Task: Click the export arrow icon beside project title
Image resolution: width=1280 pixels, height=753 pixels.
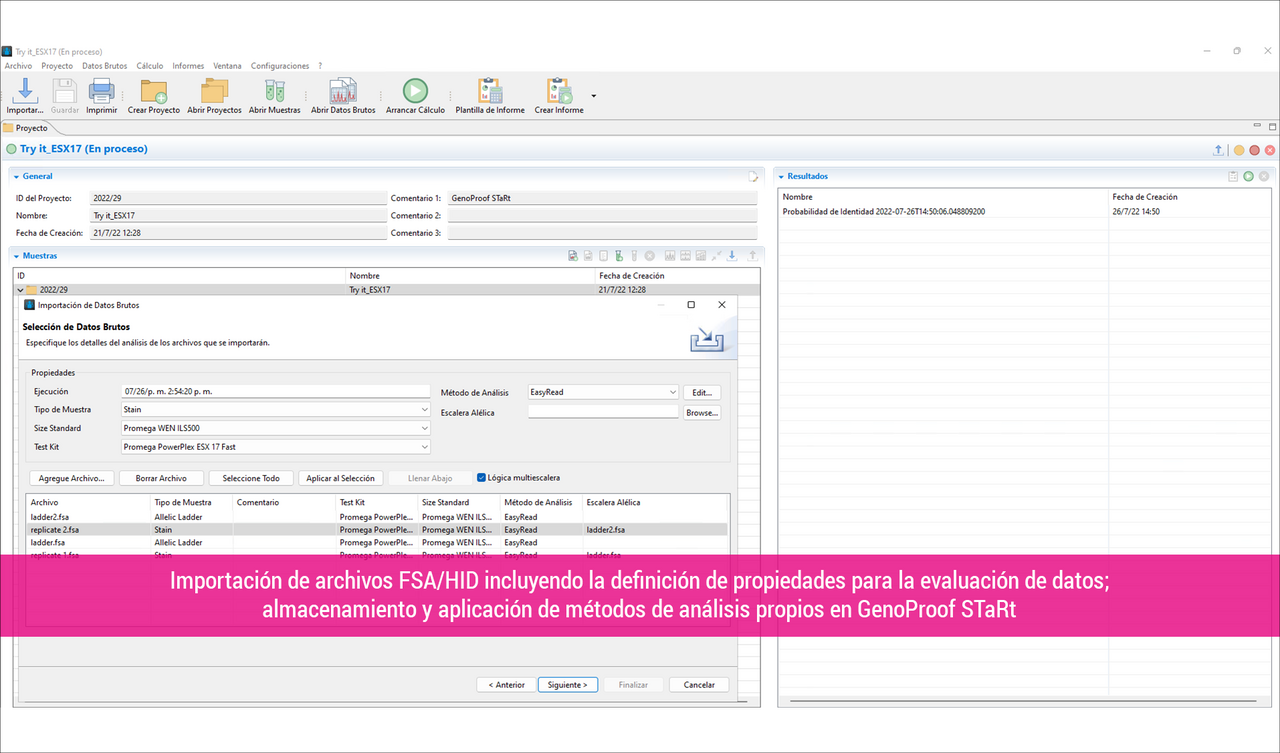Action: [1218, 150]
